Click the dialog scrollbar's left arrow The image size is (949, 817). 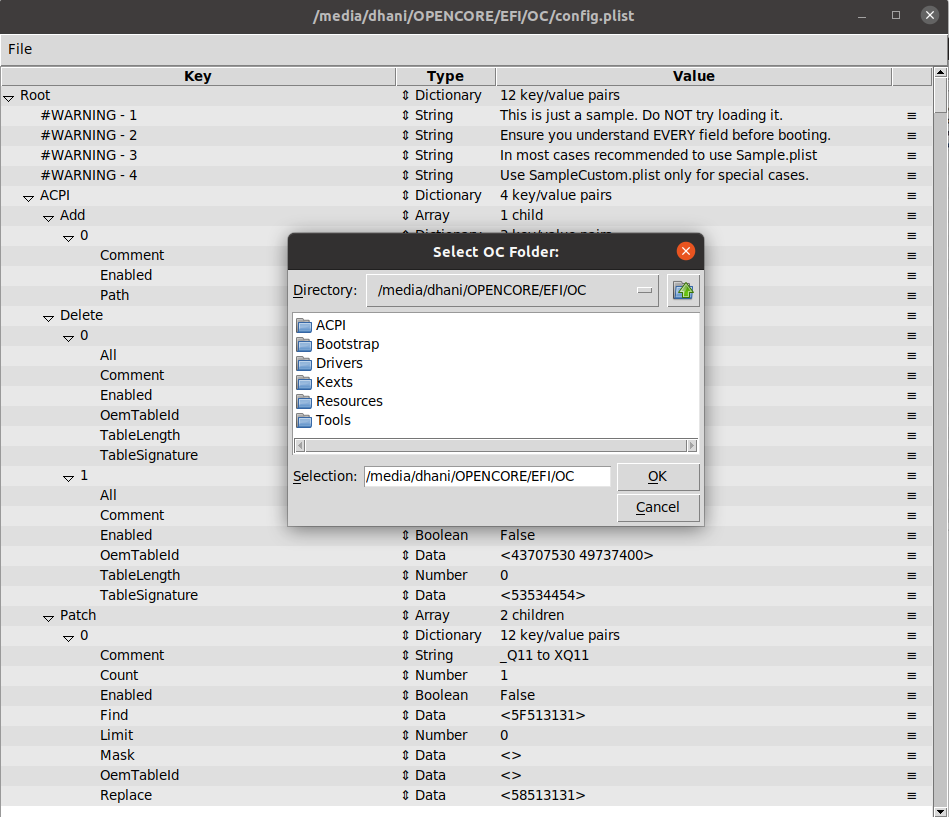click(x=300, y=446)
